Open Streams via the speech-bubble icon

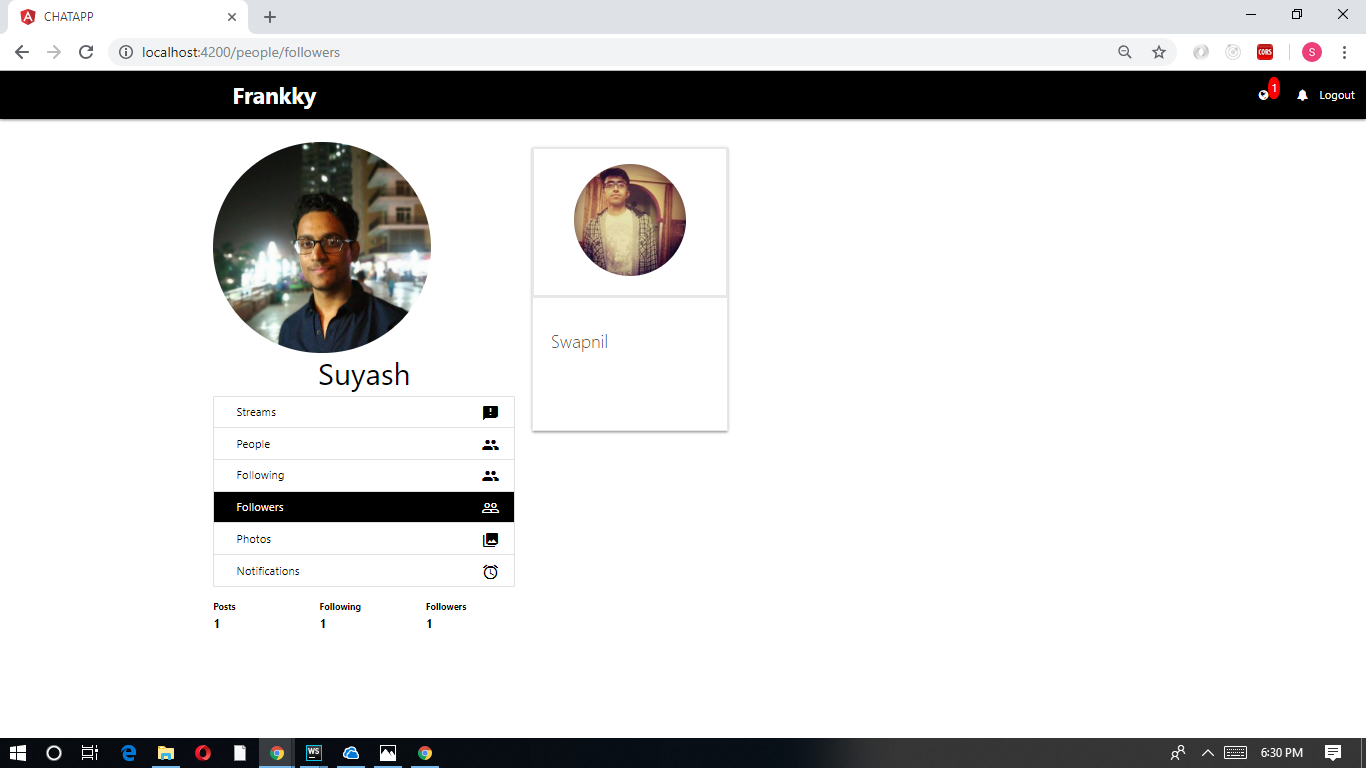tap(489, 411)
